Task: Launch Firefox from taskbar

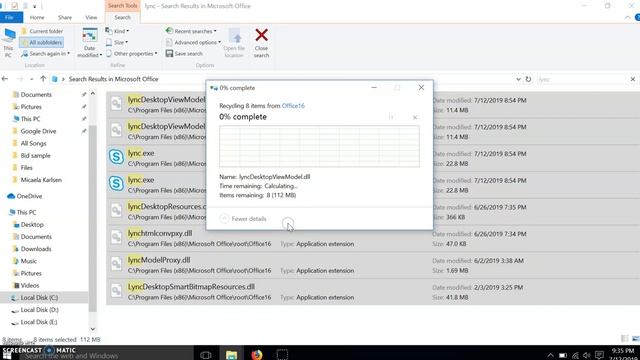Action: click(x=257, y=354)
